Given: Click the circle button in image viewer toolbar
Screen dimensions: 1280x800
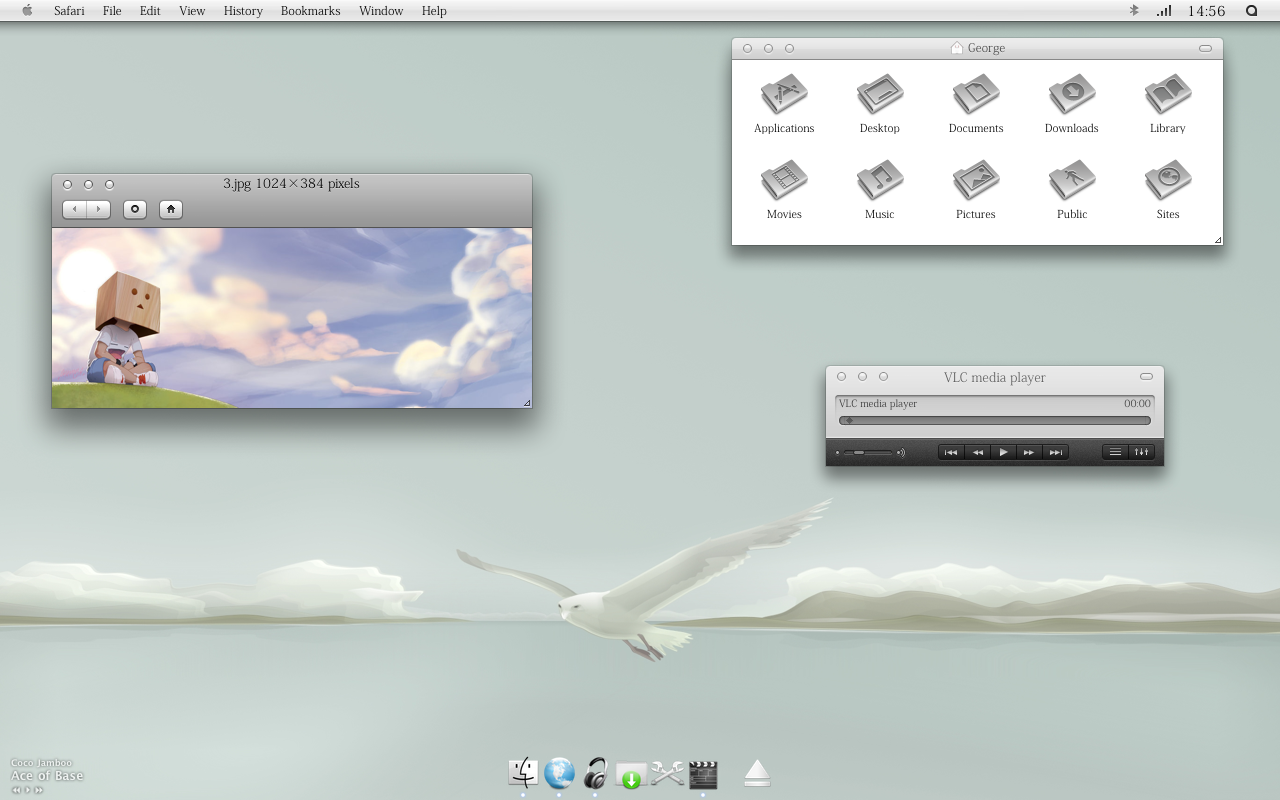Looking at the screenshot, I should [135, 209].
